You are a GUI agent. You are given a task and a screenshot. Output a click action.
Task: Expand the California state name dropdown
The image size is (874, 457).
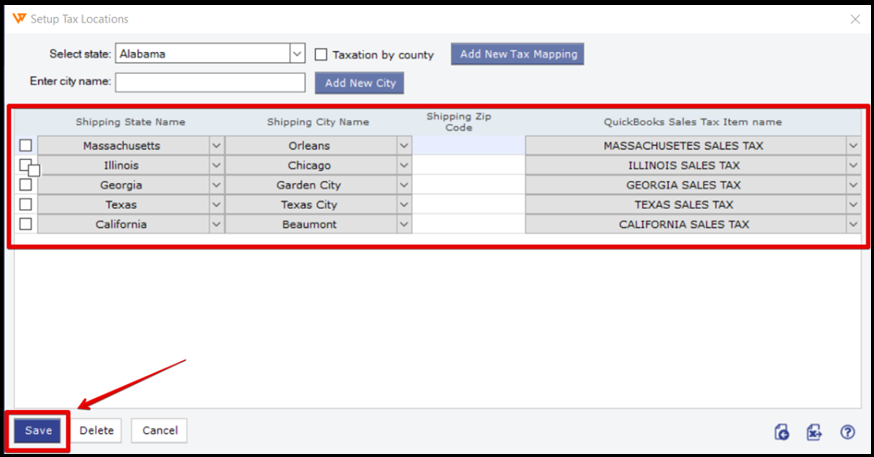(216, 224)
